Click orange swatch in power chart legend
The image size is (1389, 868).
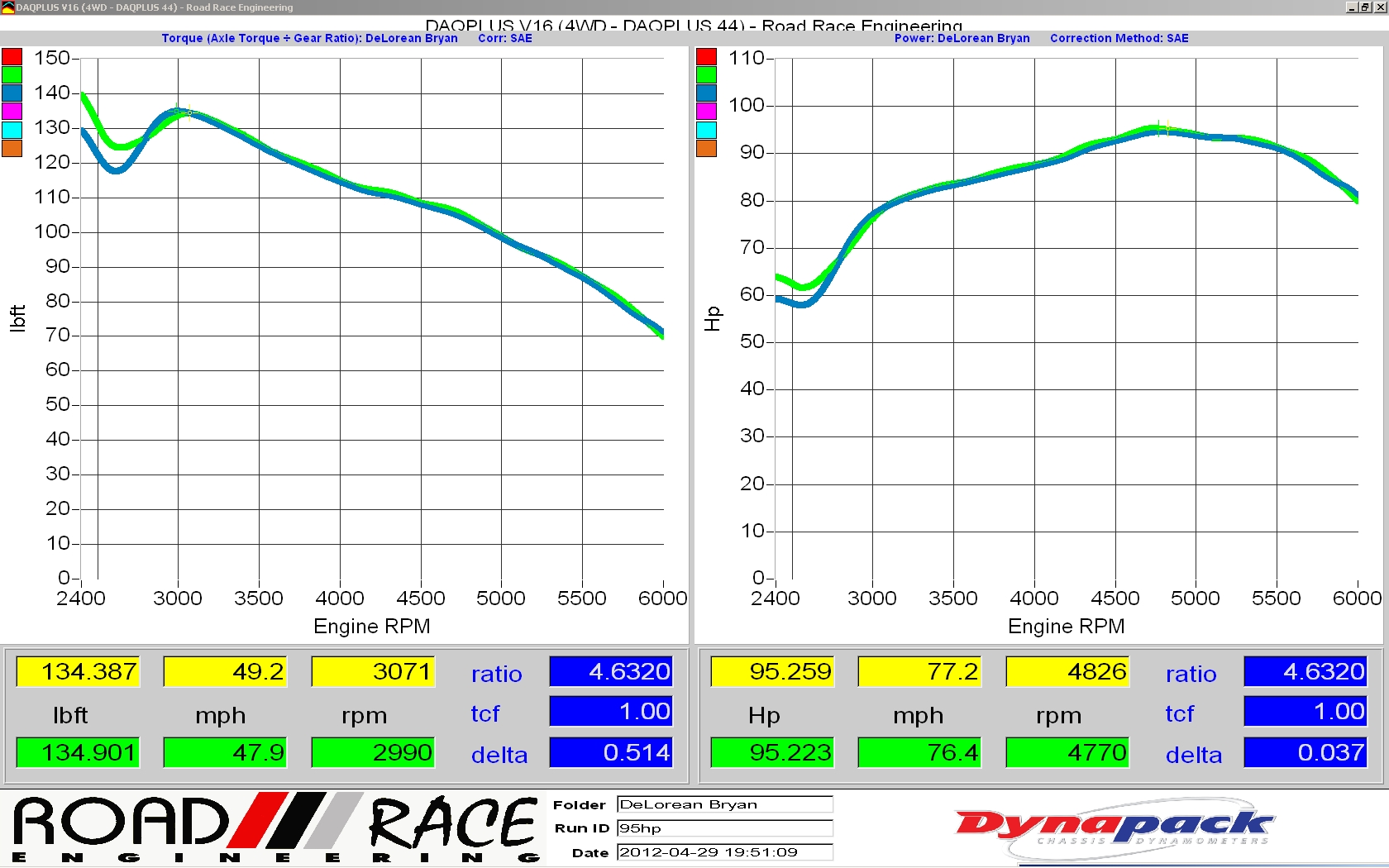pos(706,148)
